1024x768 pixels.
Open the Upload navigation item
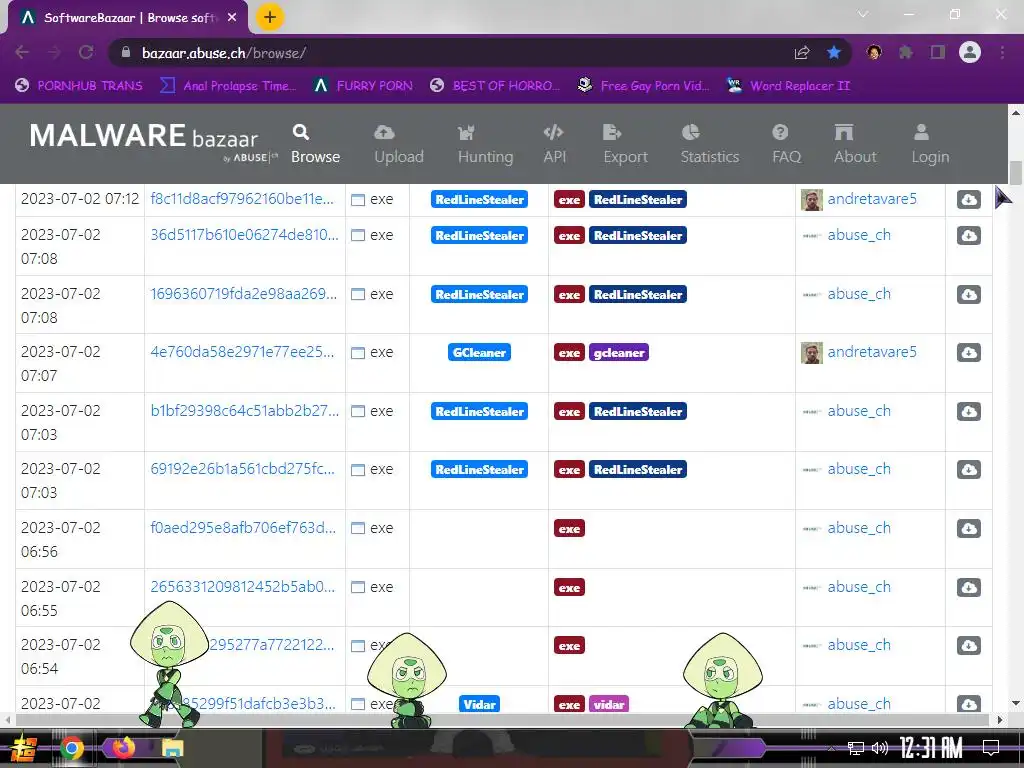tap(398, 144)
